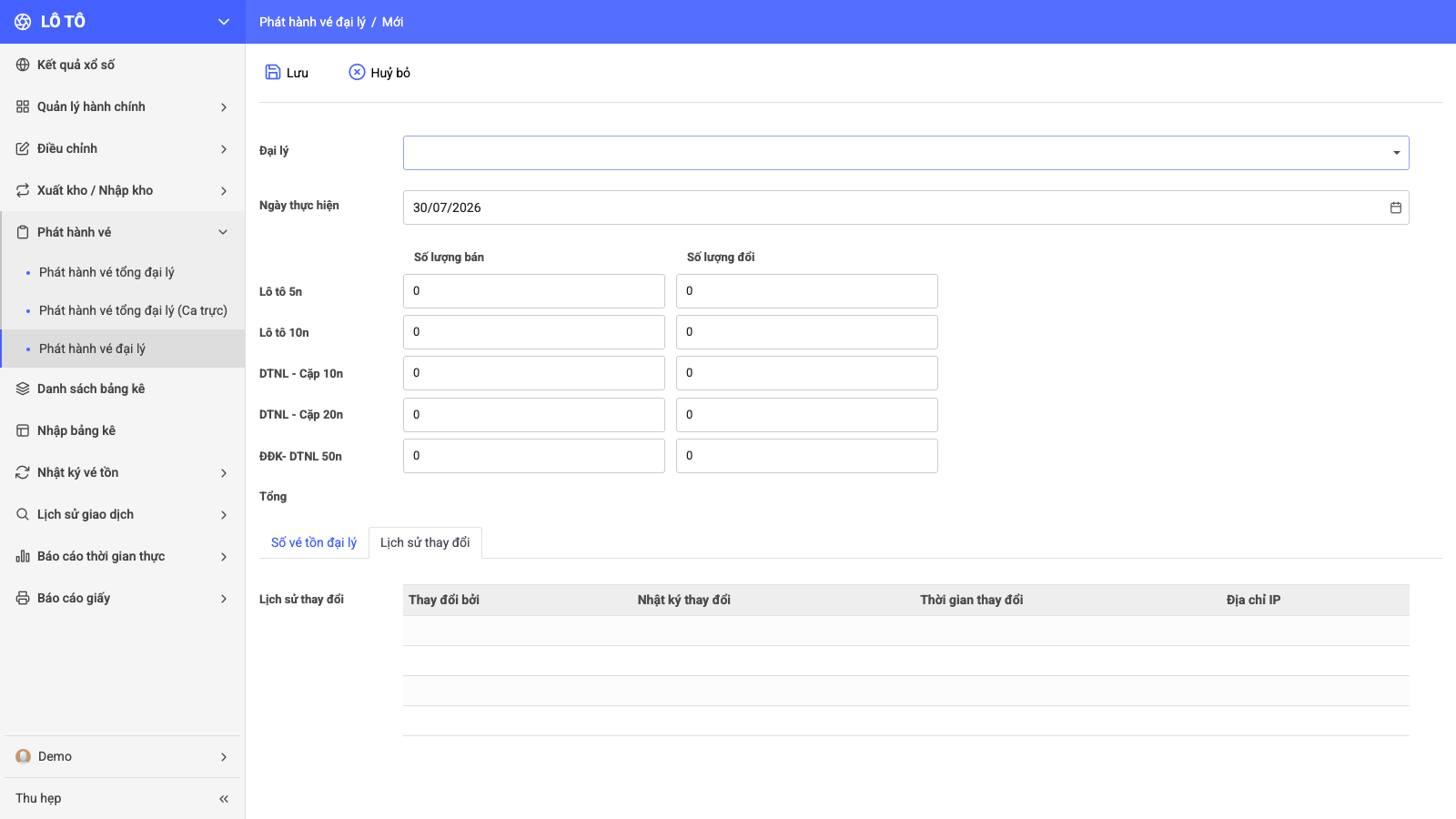Collapse sidebar with the double-chevron icon
Image resolution: width=1456 pixels, height=819 pixels.
(x=224, y=798)
